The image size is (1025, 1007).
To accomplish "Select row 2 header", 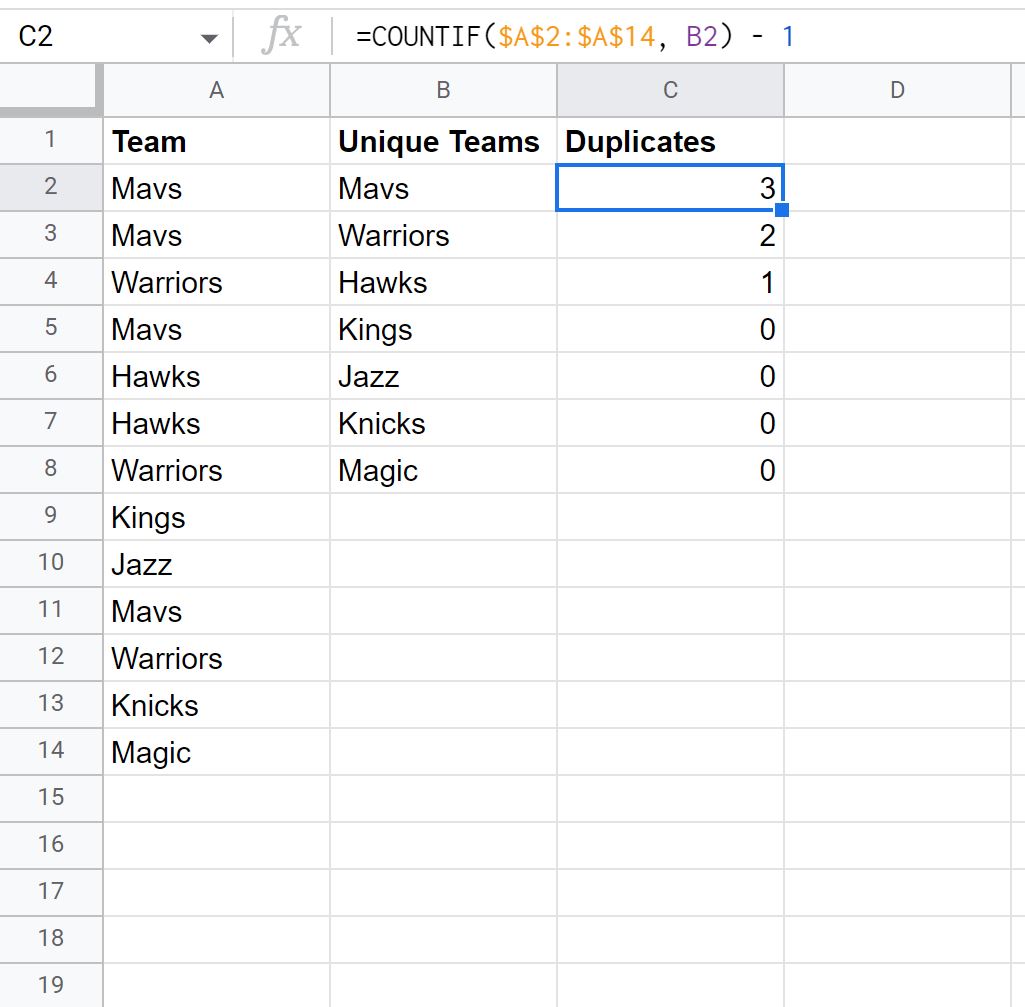I will tap(51, 187).
